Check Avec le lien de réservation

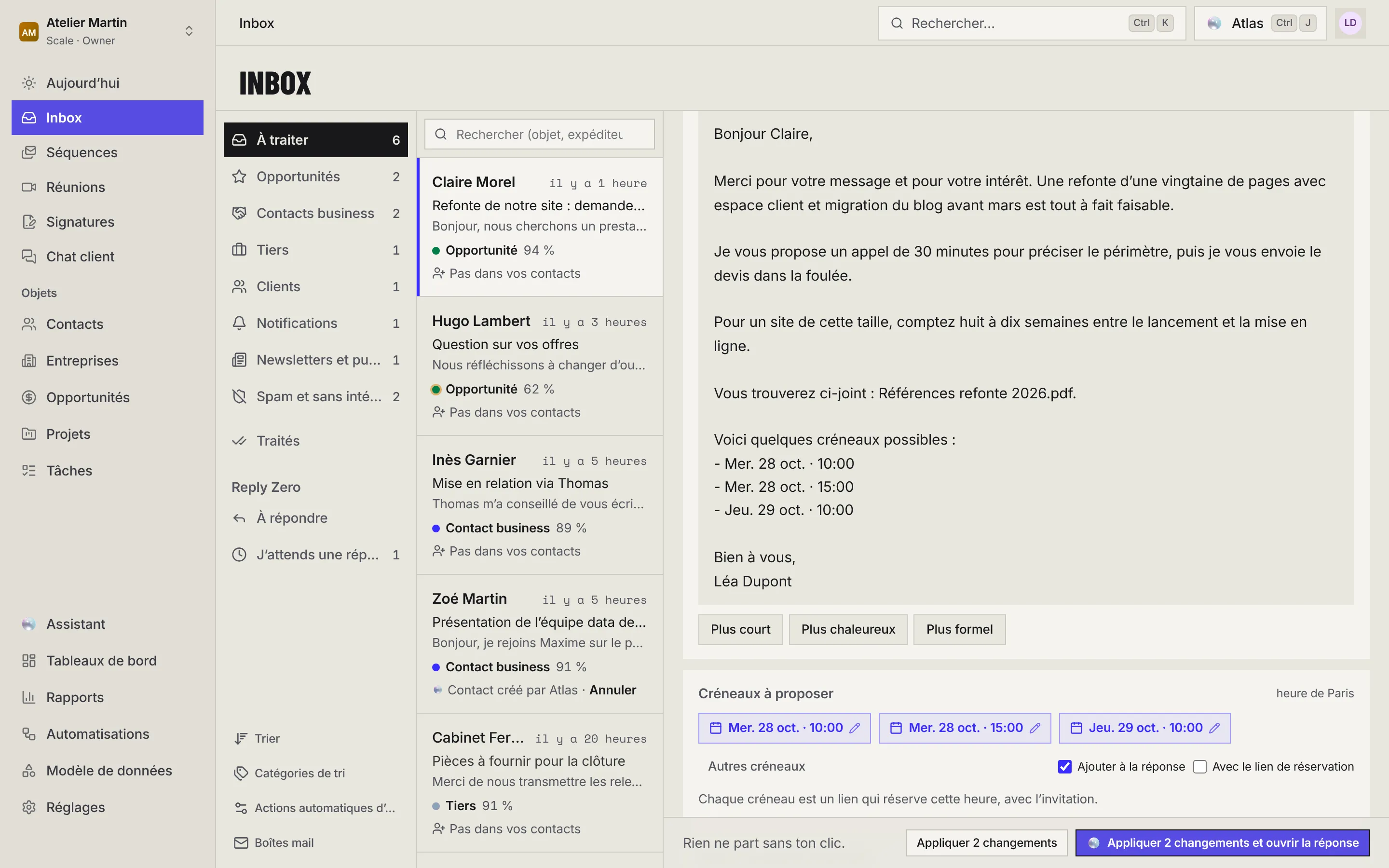coord(1199,766)
